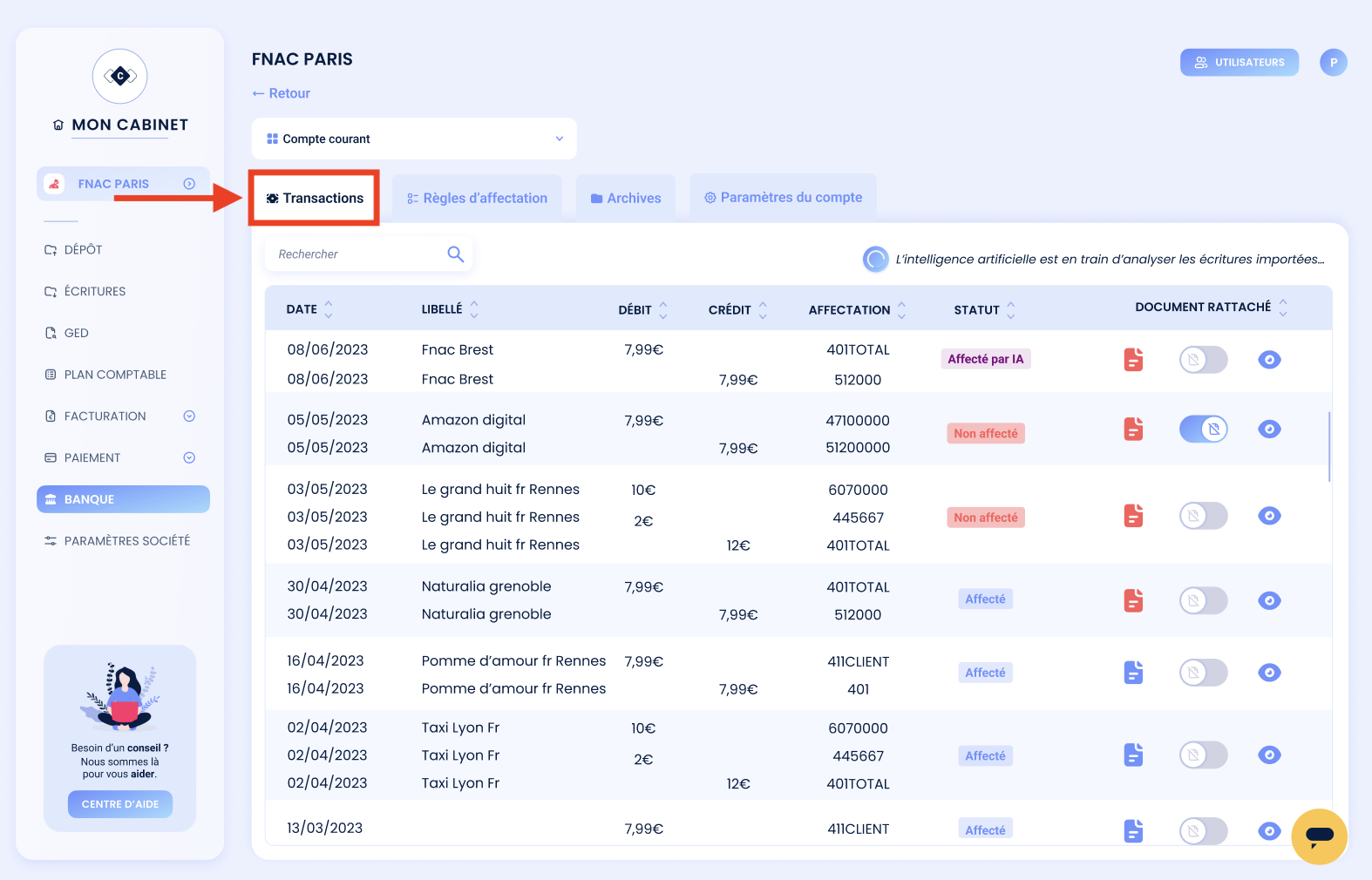The width and height of the screenshot is (1372, 880).
Task: View Fnac Brest entry with eye icon
Action: point(1269,359)
